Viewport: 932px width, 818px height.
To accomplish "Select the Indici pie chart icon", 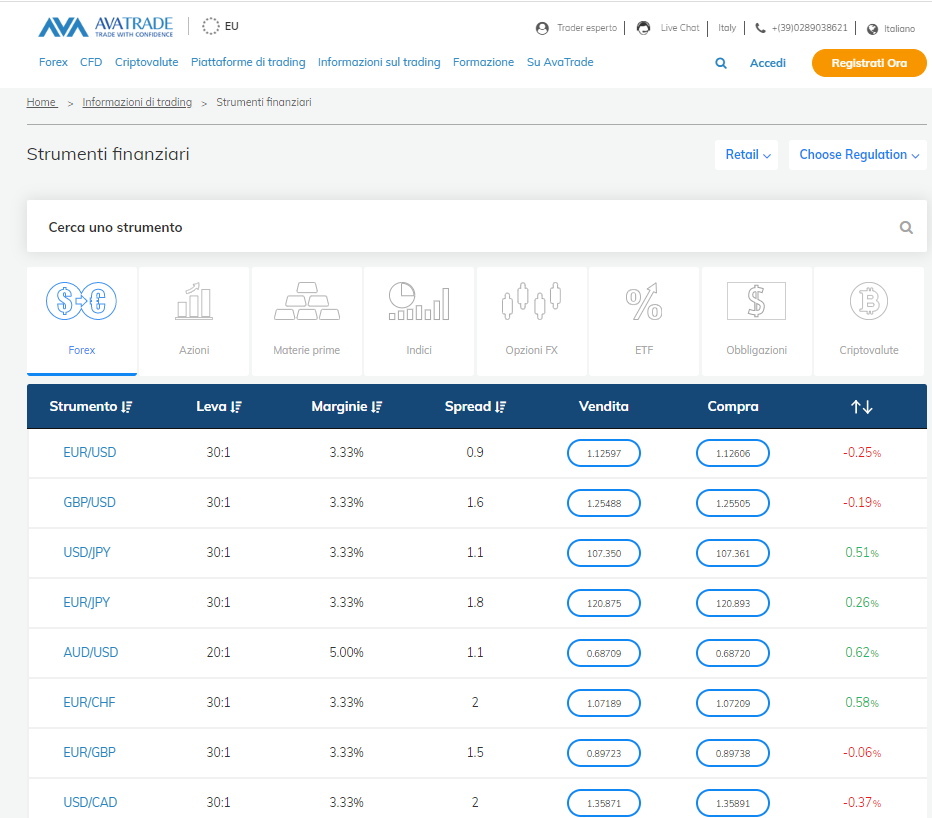I will click(x=419, y=301).
